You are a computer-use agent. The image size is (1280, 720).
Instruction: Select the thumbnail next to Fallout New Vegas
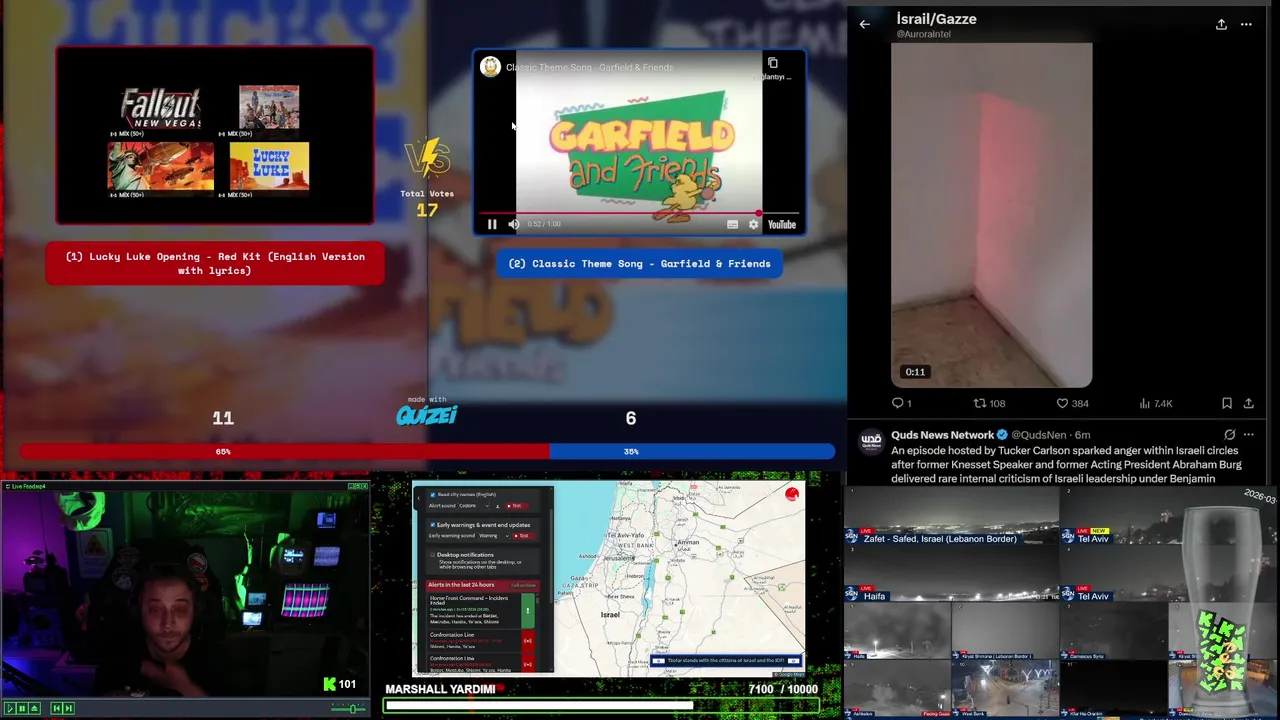coord(269,108)
